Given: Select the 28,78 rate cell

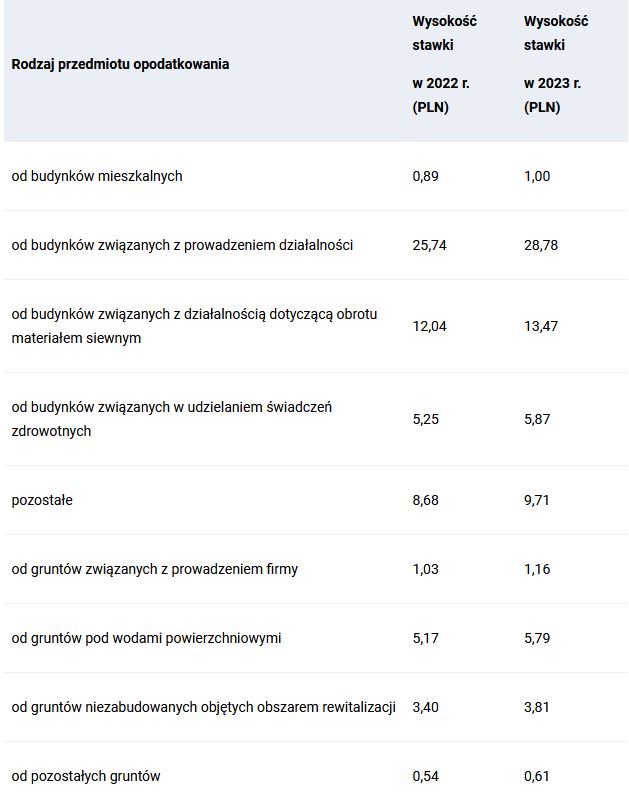Looking at the screenshot, I should tap(541, 245).
